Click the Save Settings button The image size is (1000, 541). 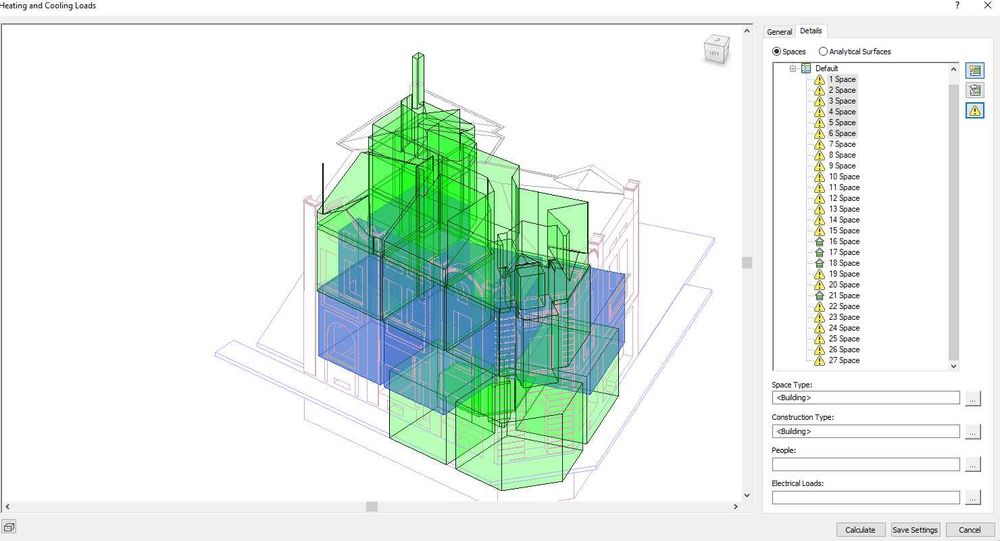(x=915, y=530)
